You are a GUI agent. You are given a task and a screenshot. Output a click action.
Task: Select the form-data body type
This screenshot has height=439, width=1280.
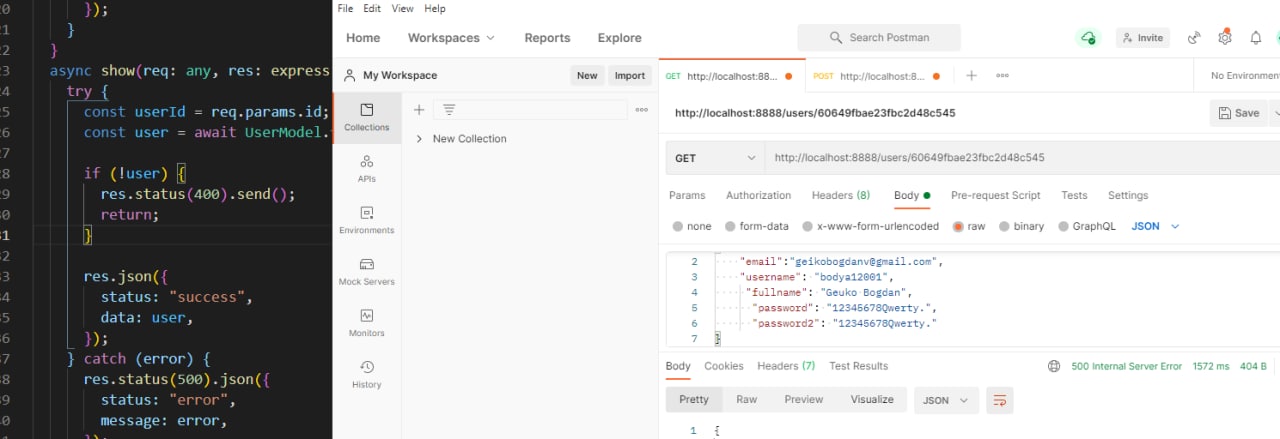pos(757,226)
